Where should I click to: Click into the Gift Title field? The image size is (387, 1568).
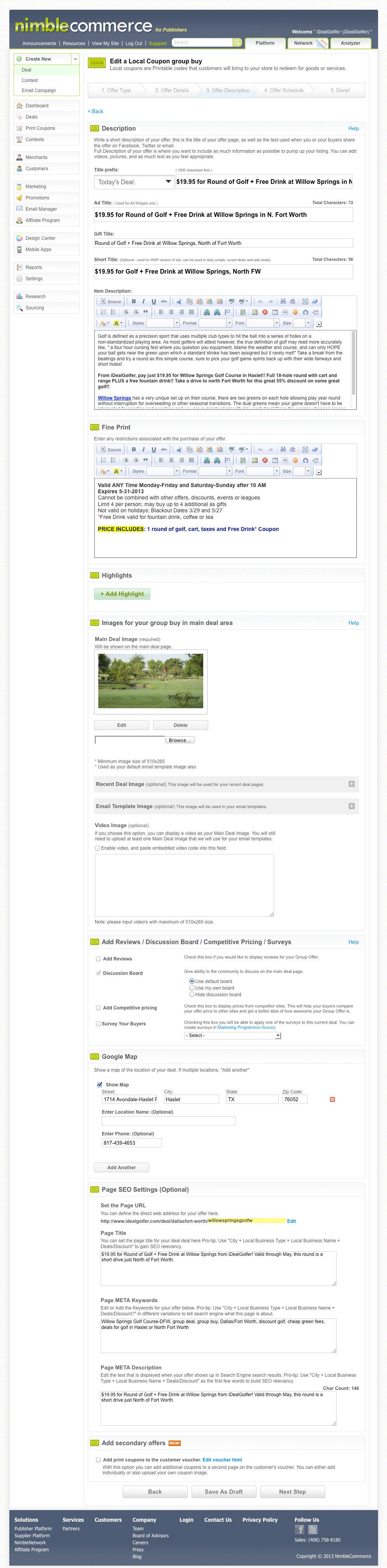click(x=223, y=243)
